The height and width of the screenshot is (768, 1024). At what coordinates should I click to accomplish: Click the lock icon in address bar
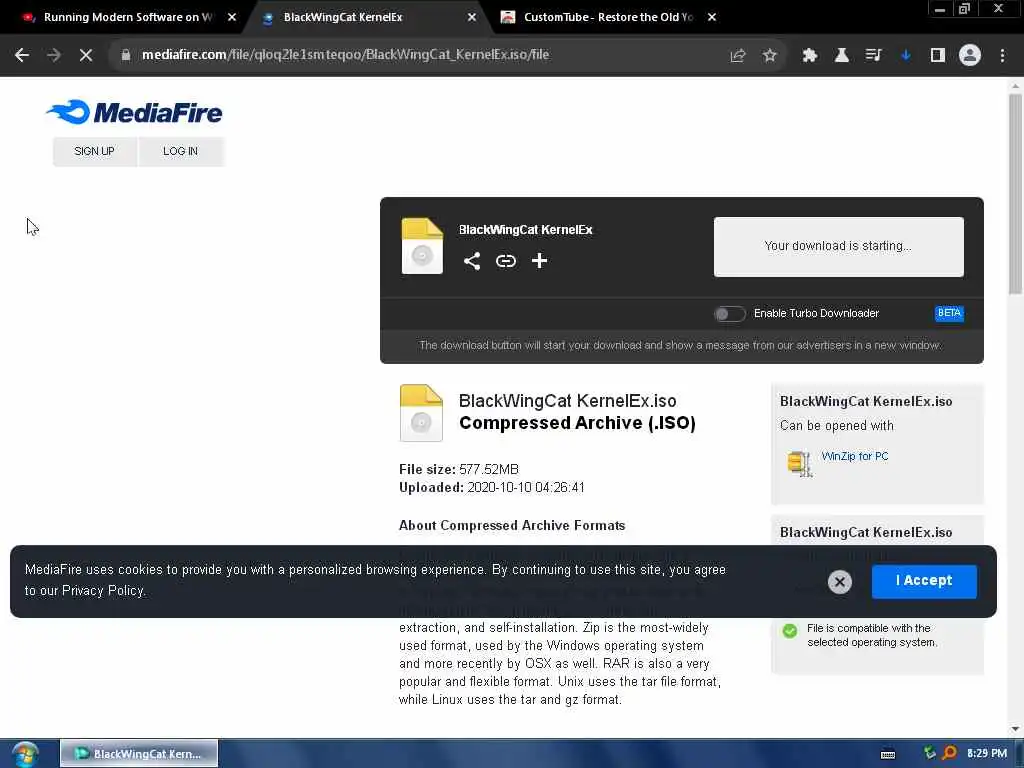[126, 55]
